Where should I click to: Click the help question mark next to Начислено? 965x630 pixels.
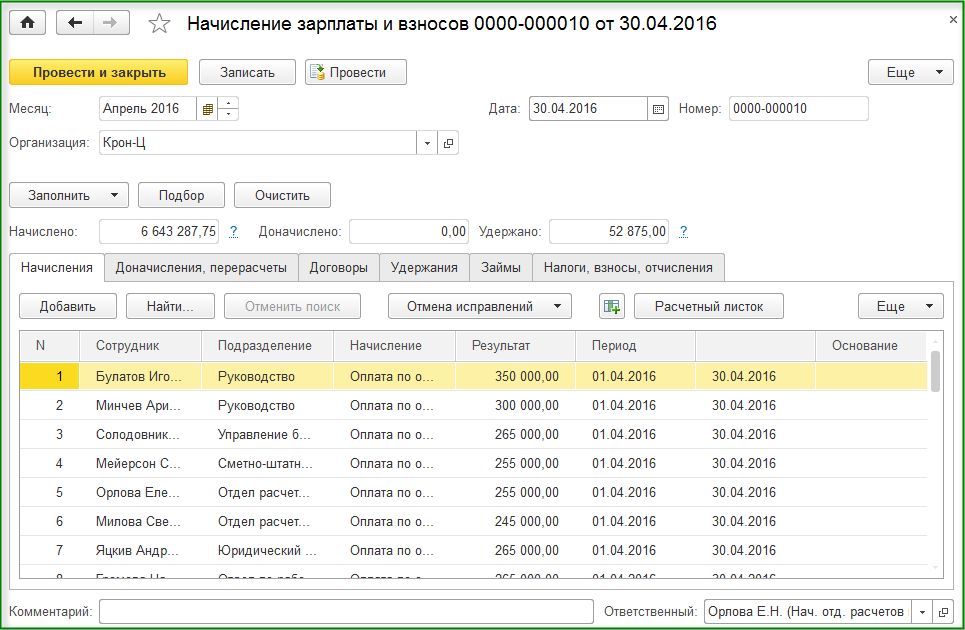pos(233,232)
